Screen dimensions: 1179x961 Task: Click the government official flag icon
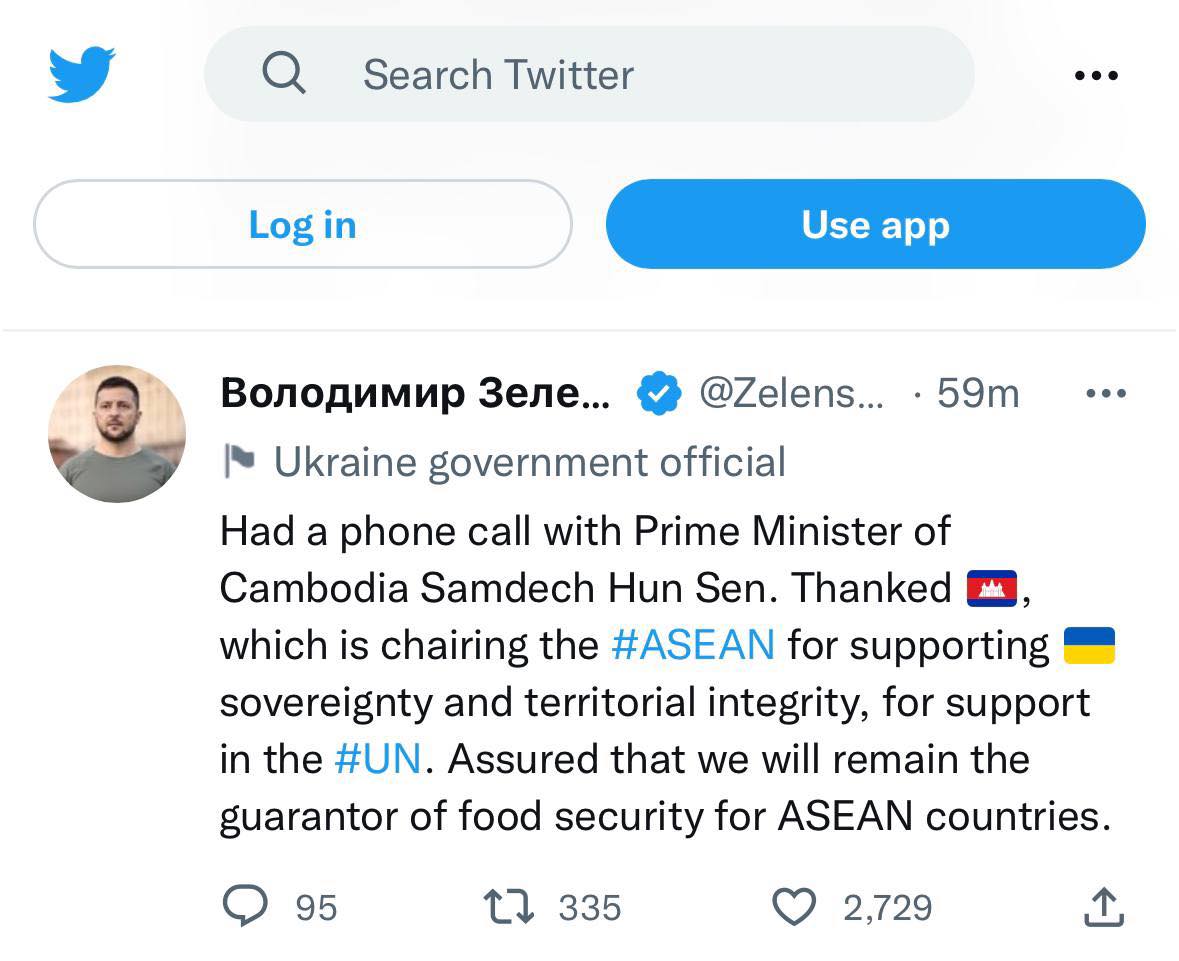tap(240, 462)
